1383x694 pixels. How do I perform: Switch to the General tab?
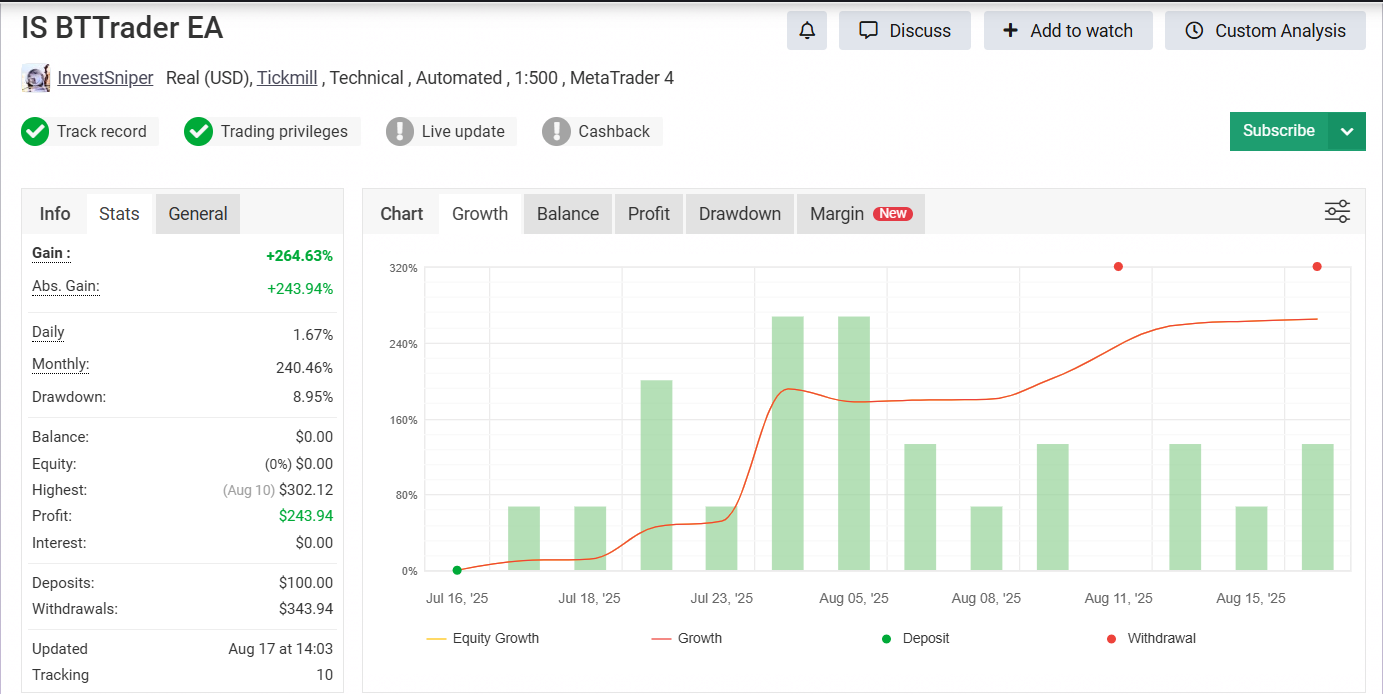tap(198, 214)
